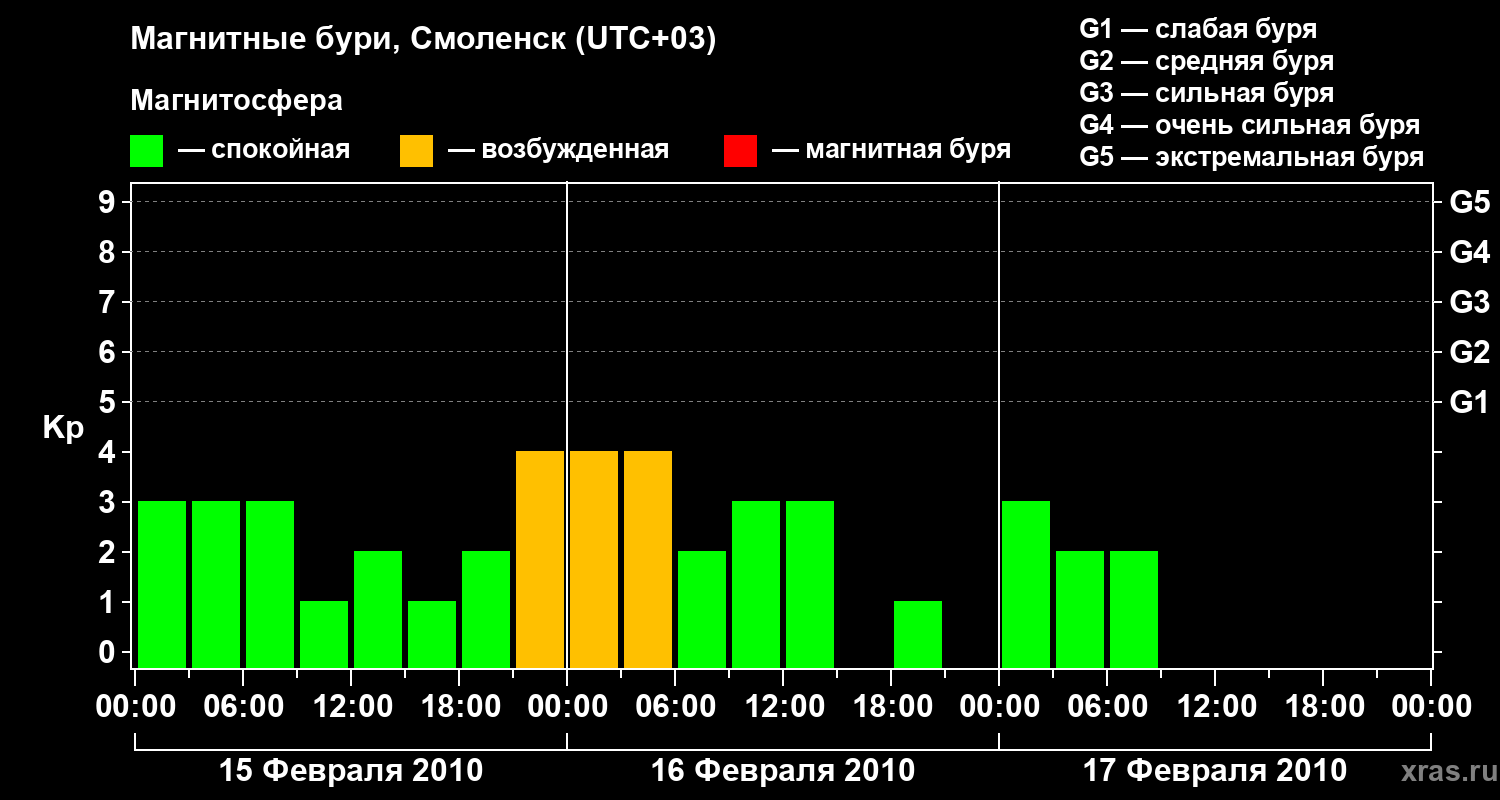The width and height of the screenshot is (1500, 800).
Task: Select the 15 February 00:00–03:00 green bar
Action: [162, 584]
